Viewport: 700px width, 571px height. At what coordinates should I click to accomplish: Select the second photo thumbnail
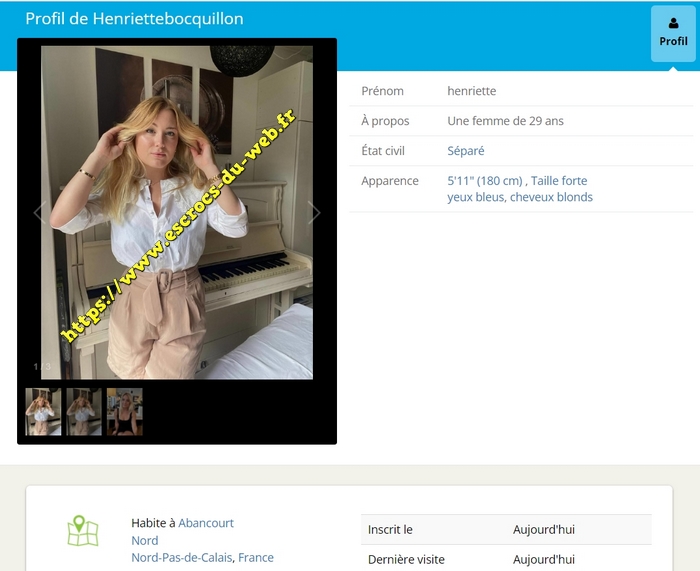click(84, 411)
